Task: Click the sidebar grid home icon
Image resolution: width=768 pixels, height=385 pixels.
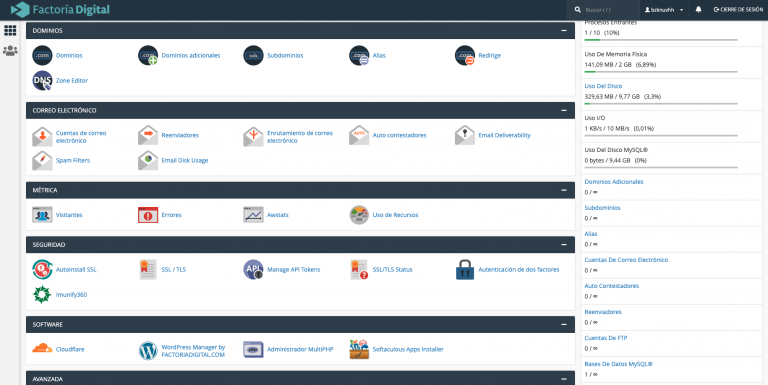Action: [x=10, y=30]
